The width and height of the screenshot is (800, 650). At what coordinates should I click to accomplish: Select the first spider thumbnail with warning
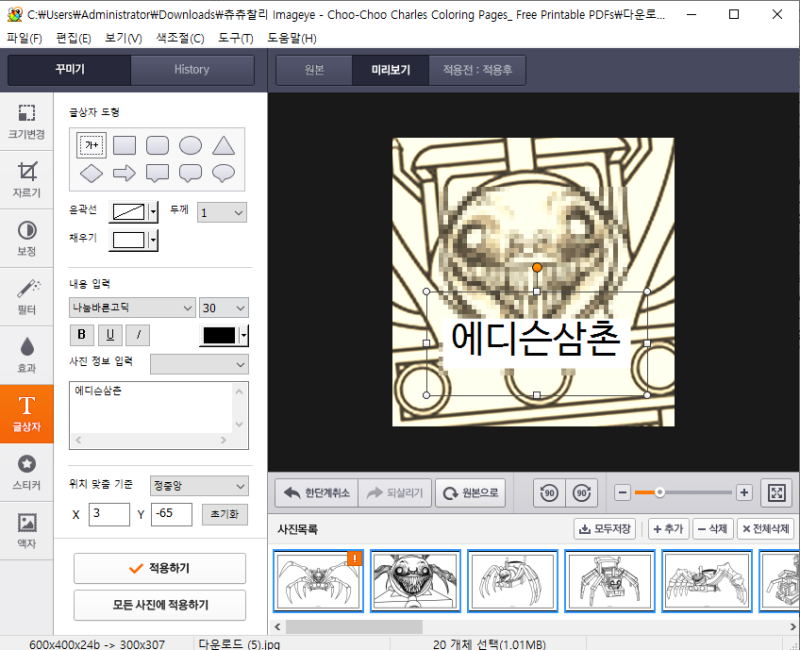318,581
